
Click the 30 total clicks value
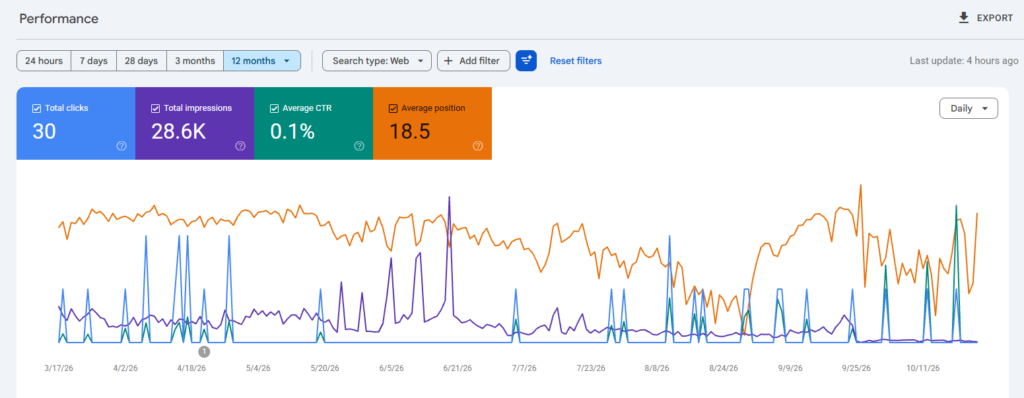pos(44,132)
